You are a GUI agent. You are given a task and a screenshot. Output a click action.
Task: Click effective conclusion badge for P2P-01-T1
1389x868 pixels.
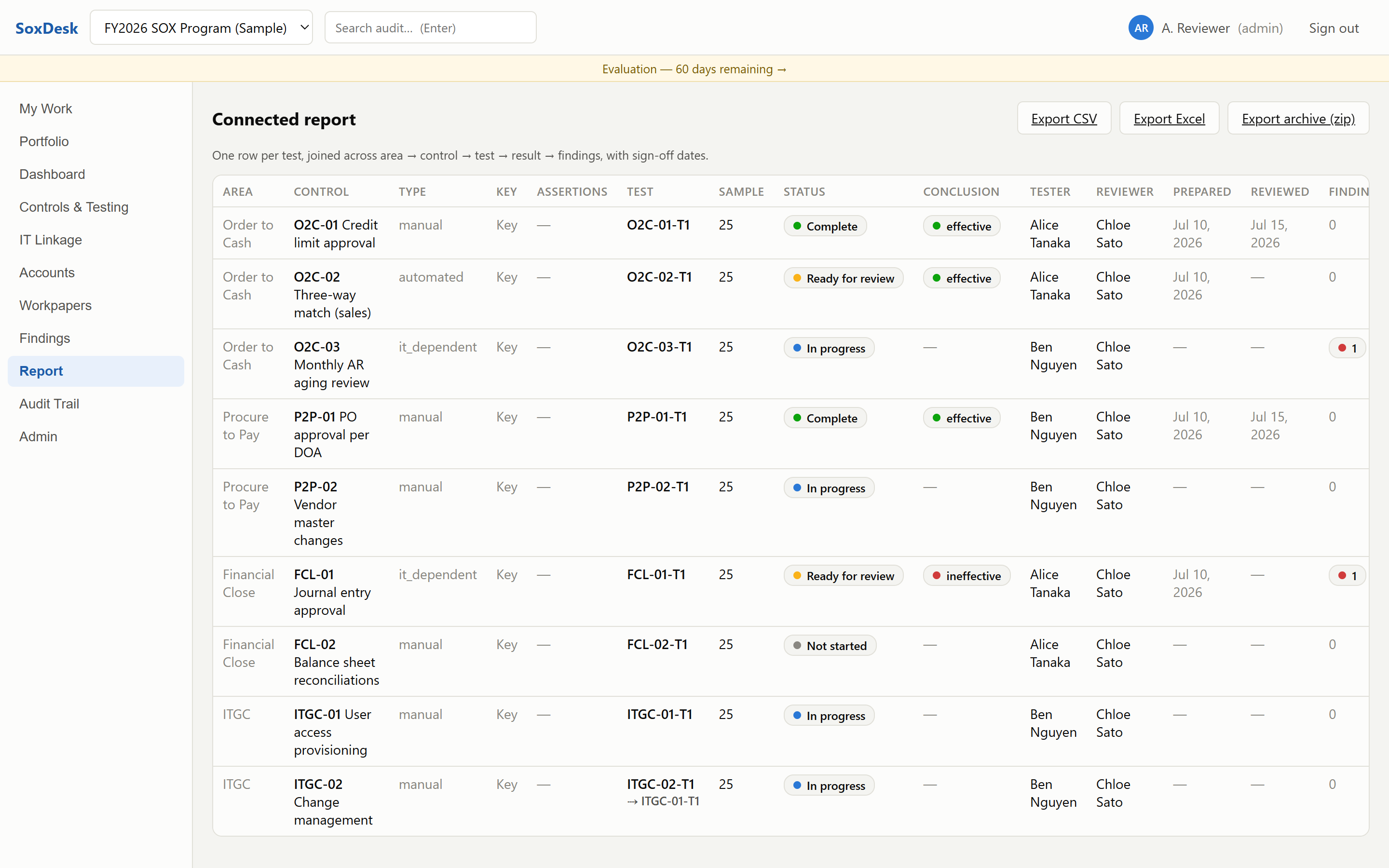pyautogui.click(x=961, y=418)
